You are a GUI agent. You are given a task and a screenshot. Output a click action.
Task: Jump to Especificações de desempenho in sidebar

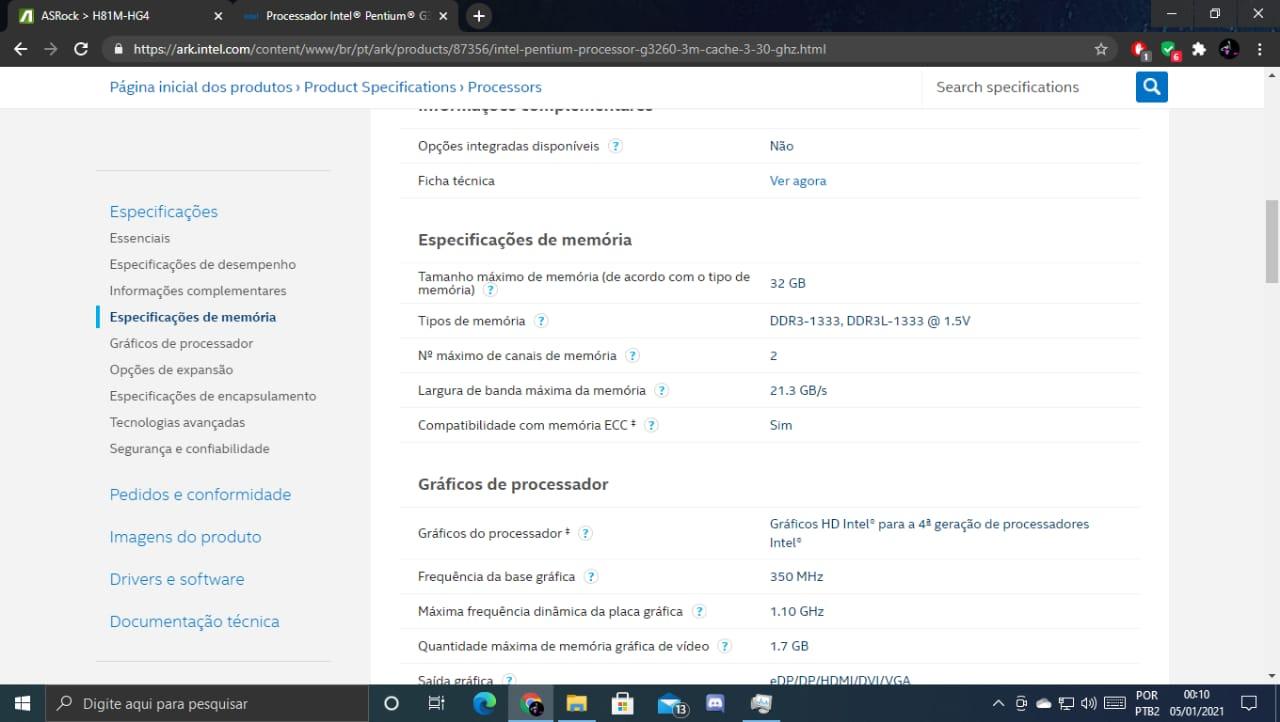click(x=203, y=264)
